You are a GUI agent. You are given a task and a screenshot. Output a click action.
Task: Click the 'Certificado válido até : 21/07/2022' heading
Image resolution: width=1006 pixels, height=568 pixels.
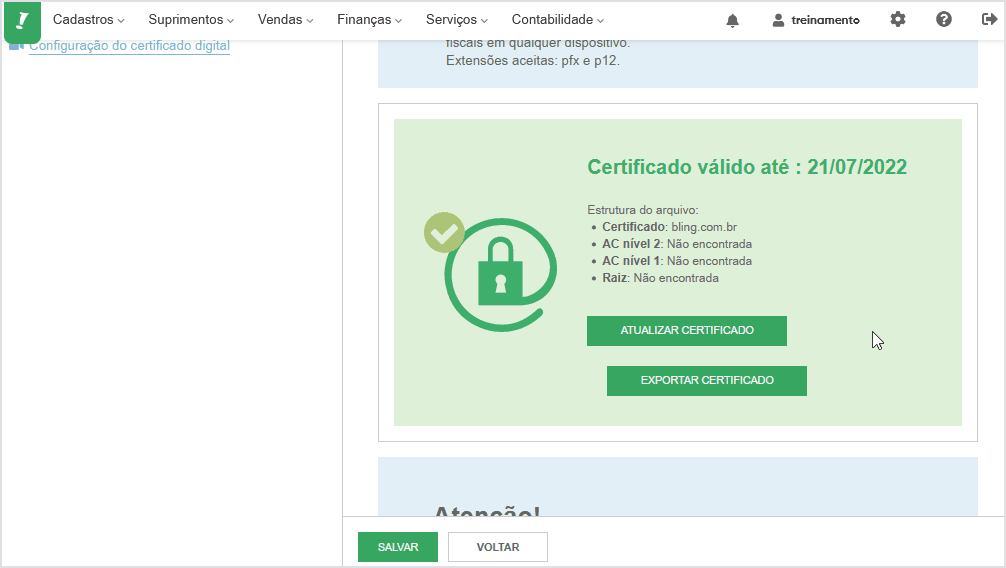(x=747, y=167)
